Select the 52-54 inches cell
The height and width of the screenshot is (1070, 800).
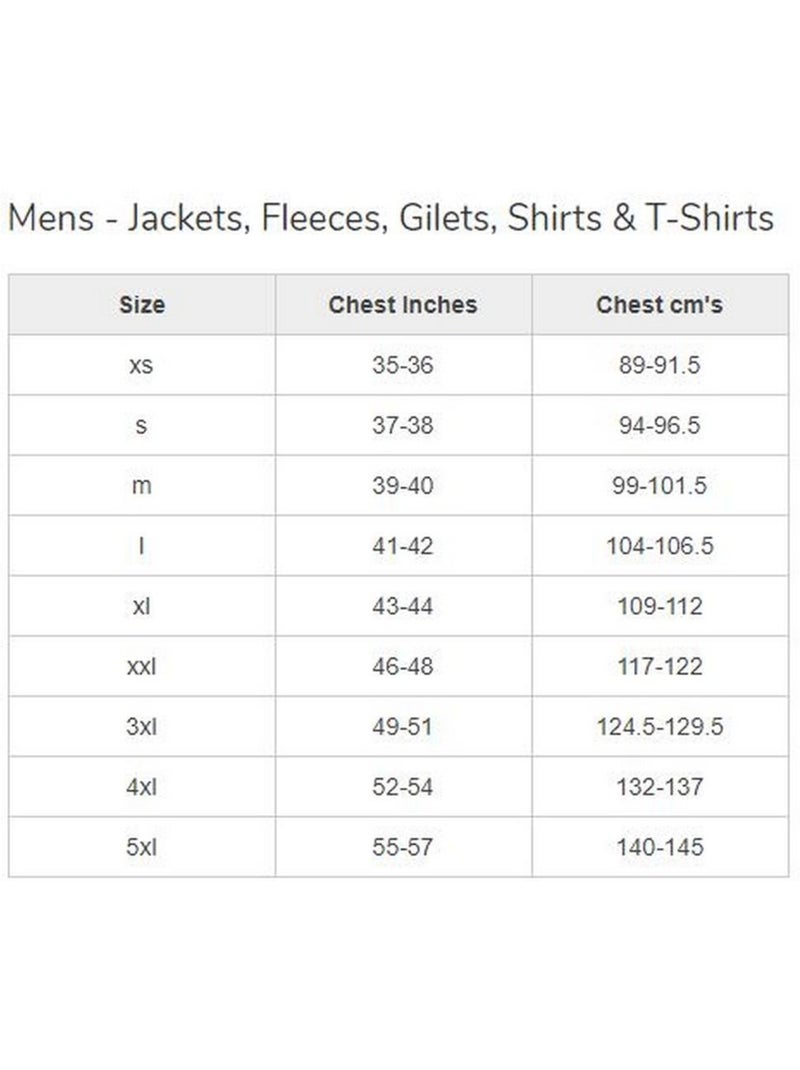coord(403,787)
